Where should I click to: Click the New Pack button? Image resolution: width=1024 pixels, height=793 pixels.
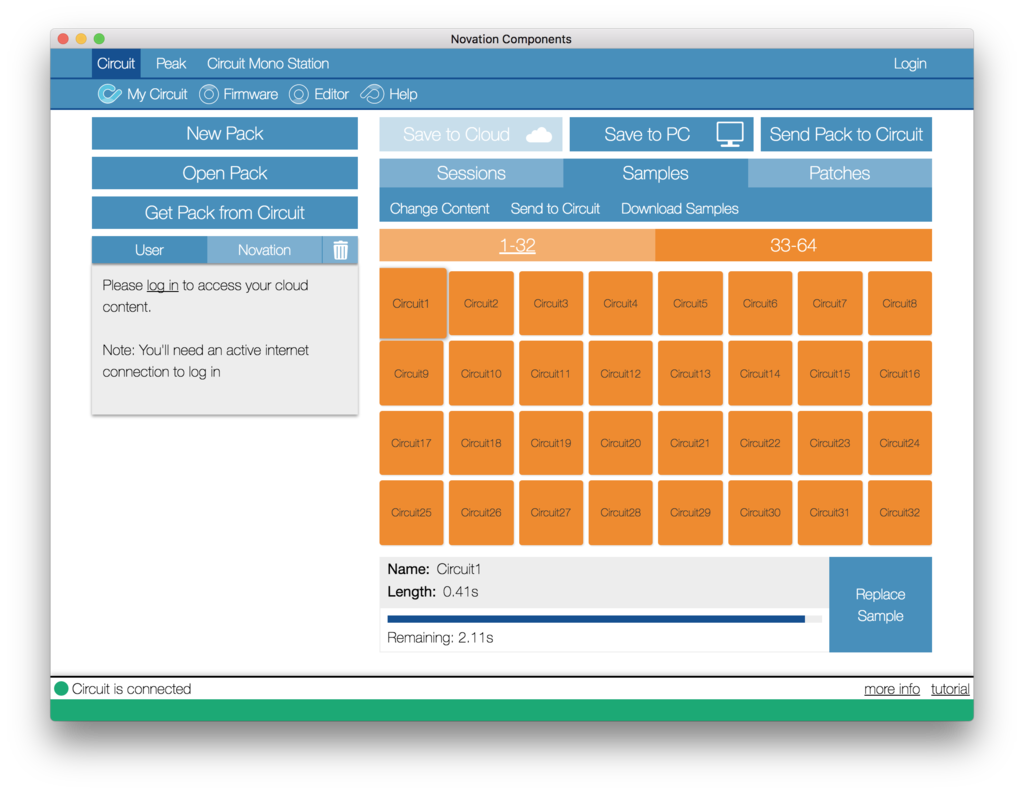(225, 134)
